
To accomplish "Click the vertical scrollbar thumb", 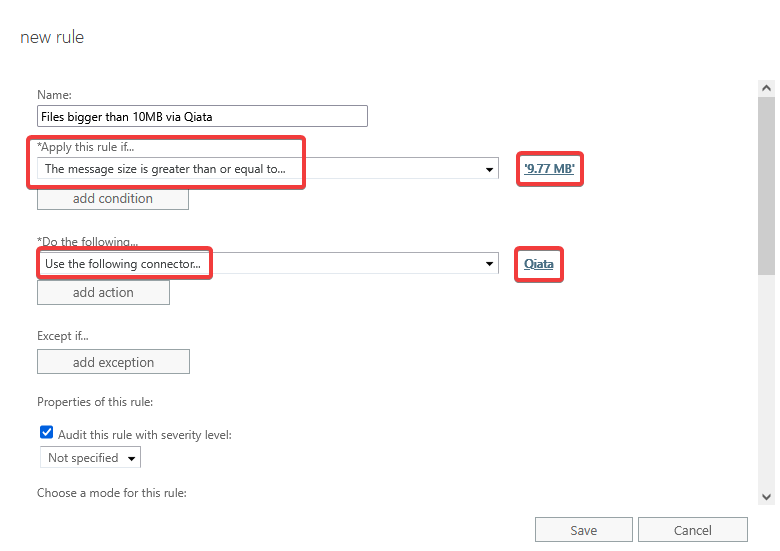I will tap(766, 185).
